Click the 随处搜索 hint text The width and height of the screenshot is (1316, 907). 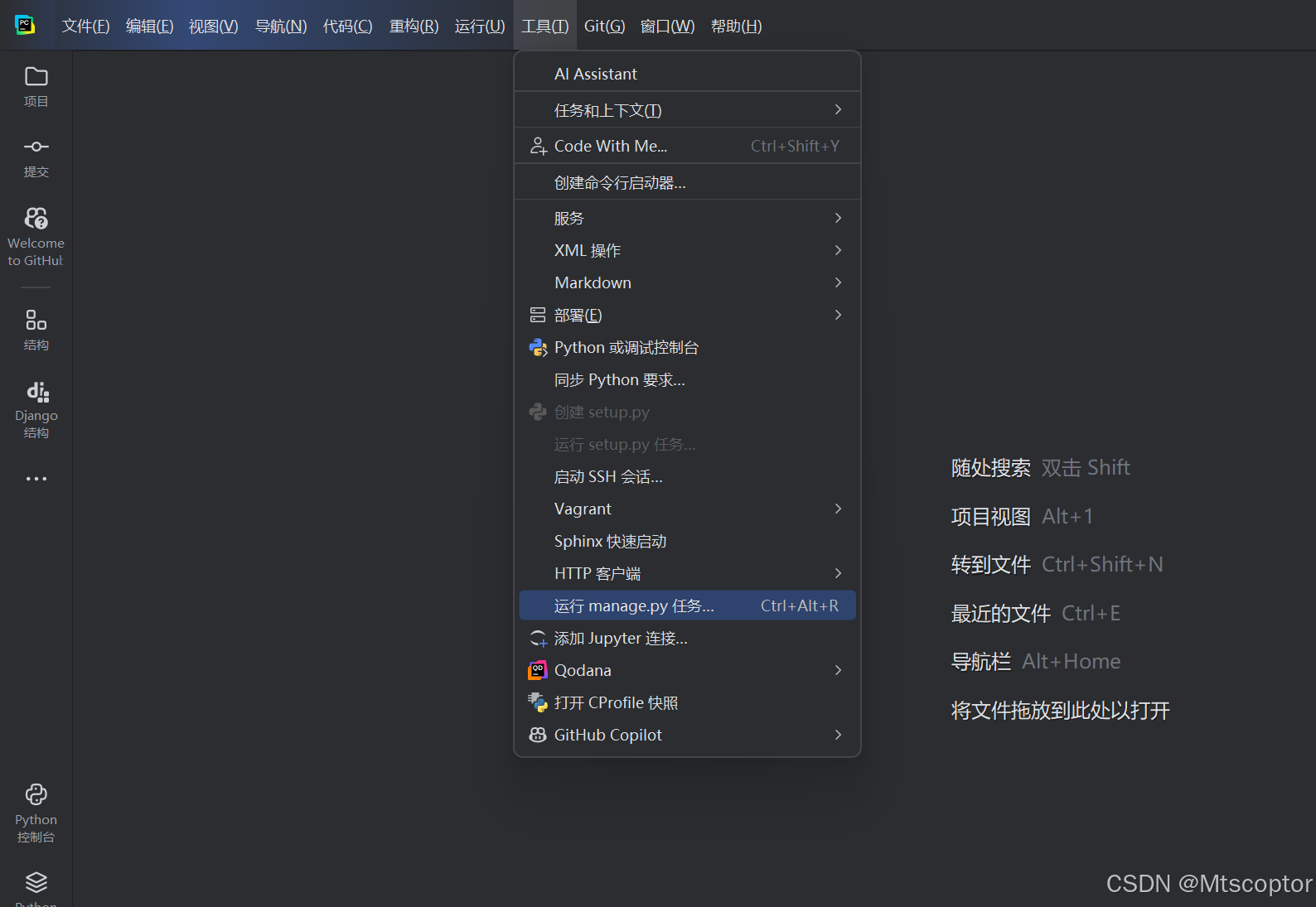[990, 468]
